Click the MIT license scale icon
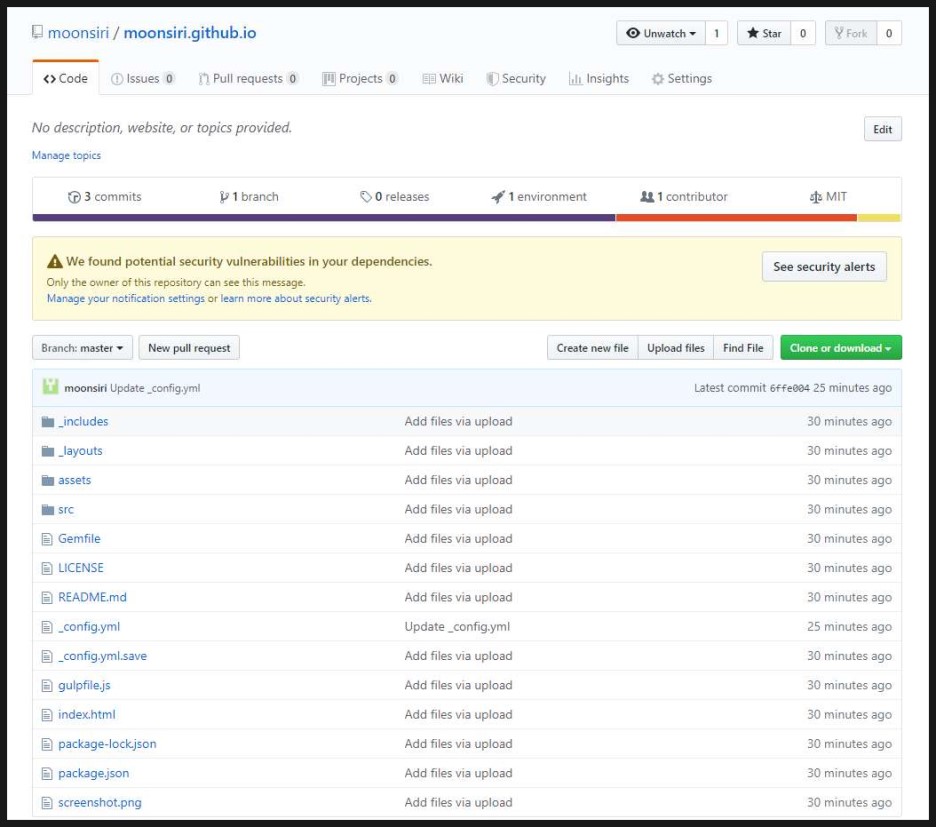This screenshot has width=936, height=827. click(x=815, y=197)
